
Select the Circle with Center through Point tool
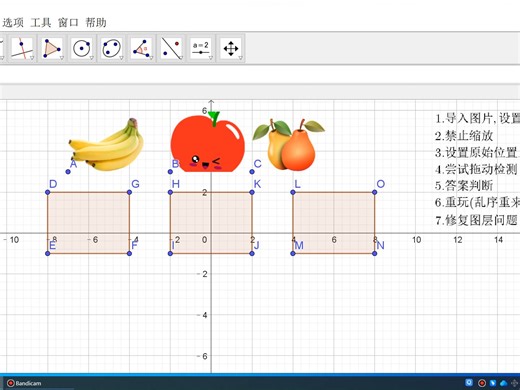coord(81,48)
